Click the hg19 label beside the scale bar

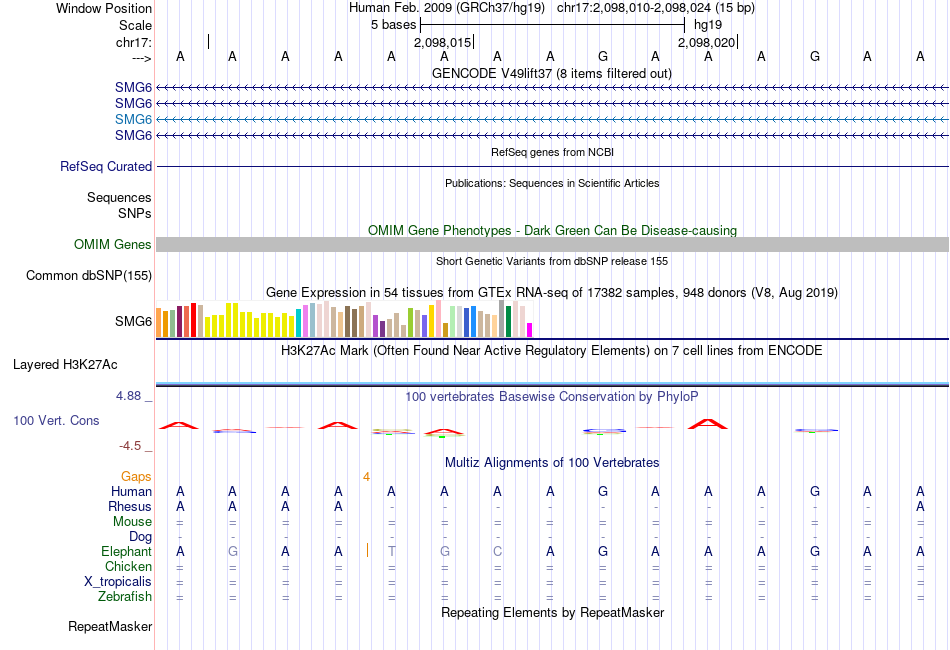708,25
